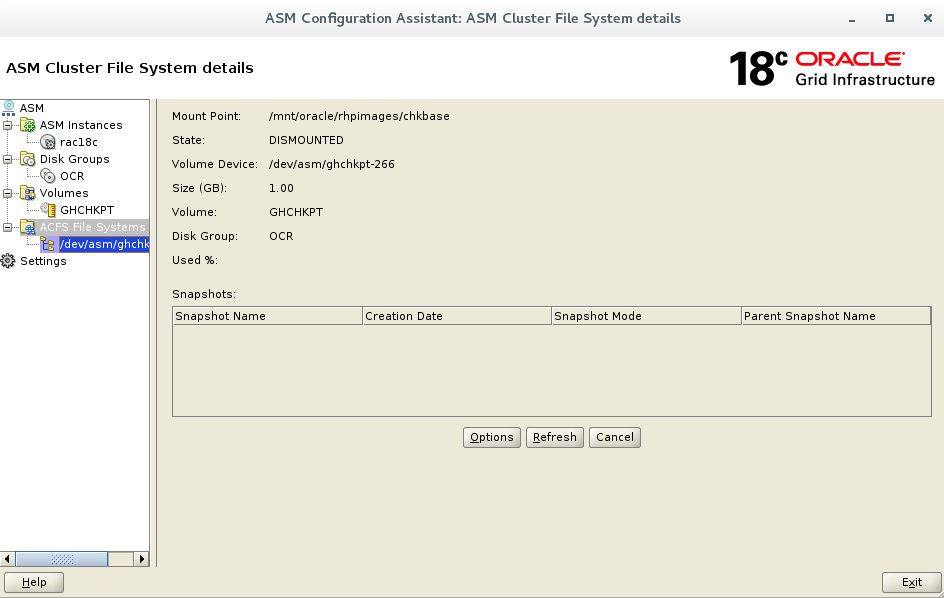The width and height of the screenshot is (944, 598).
Task: Select the Disk Groups tree item
Action: pyautogui.click(x=75, y=159)
